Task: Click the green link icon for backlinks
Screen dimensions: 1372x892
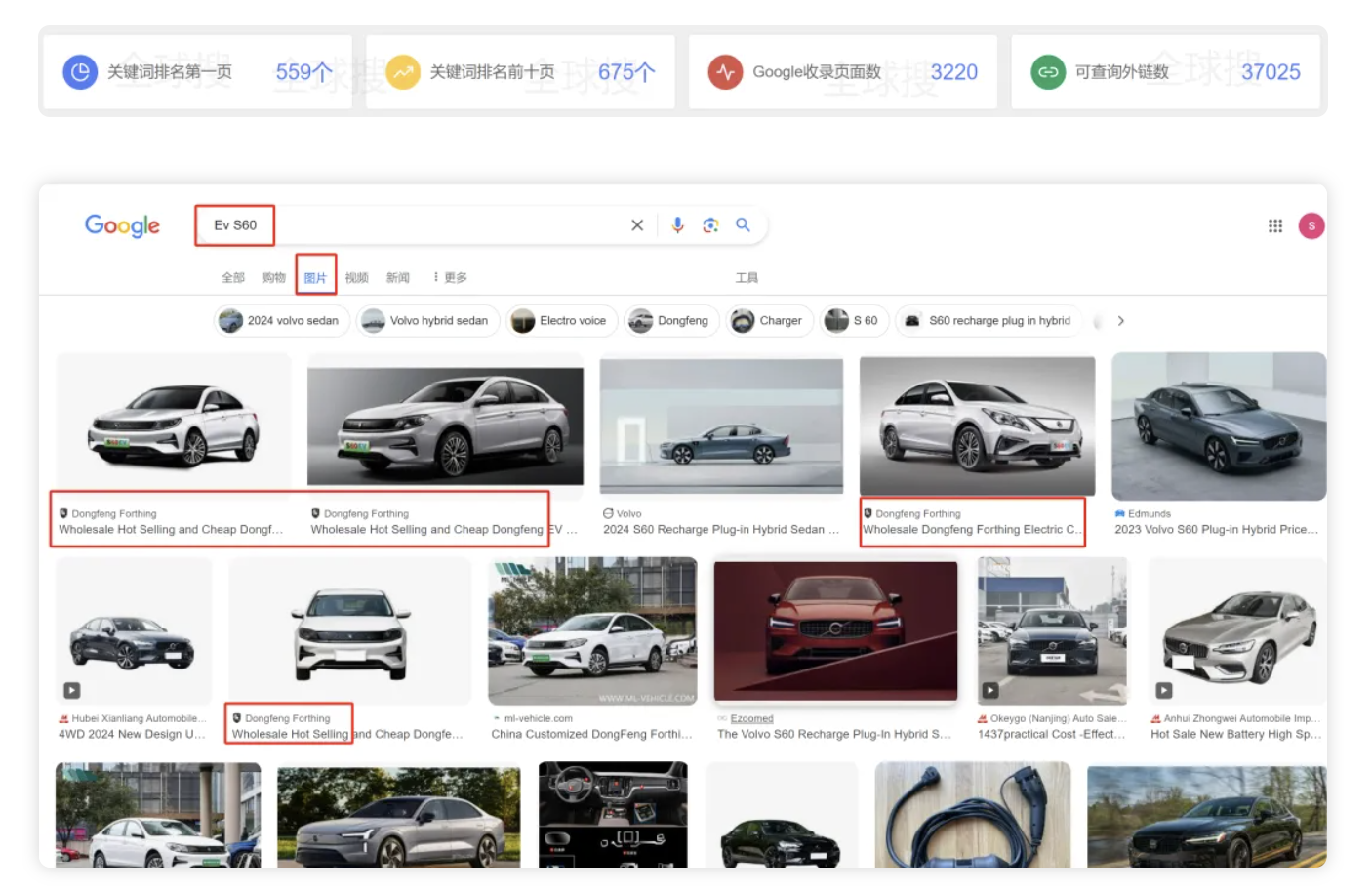Action: pos(1048,72)
